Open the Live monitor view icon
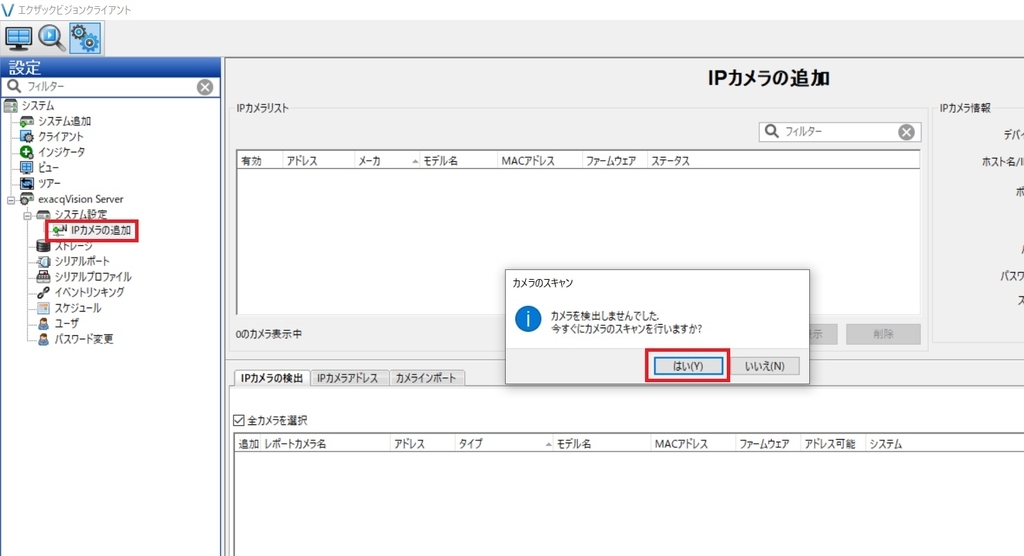The image size is (1024, 556). (x=18, y=38)
